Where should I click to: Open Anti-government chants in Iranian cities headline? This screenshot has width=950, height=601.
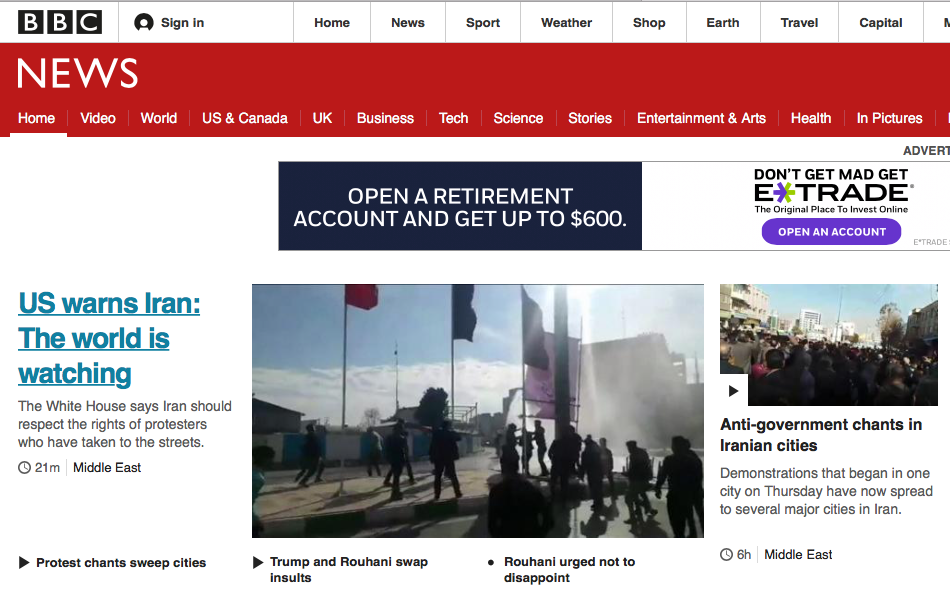(821, 435)
